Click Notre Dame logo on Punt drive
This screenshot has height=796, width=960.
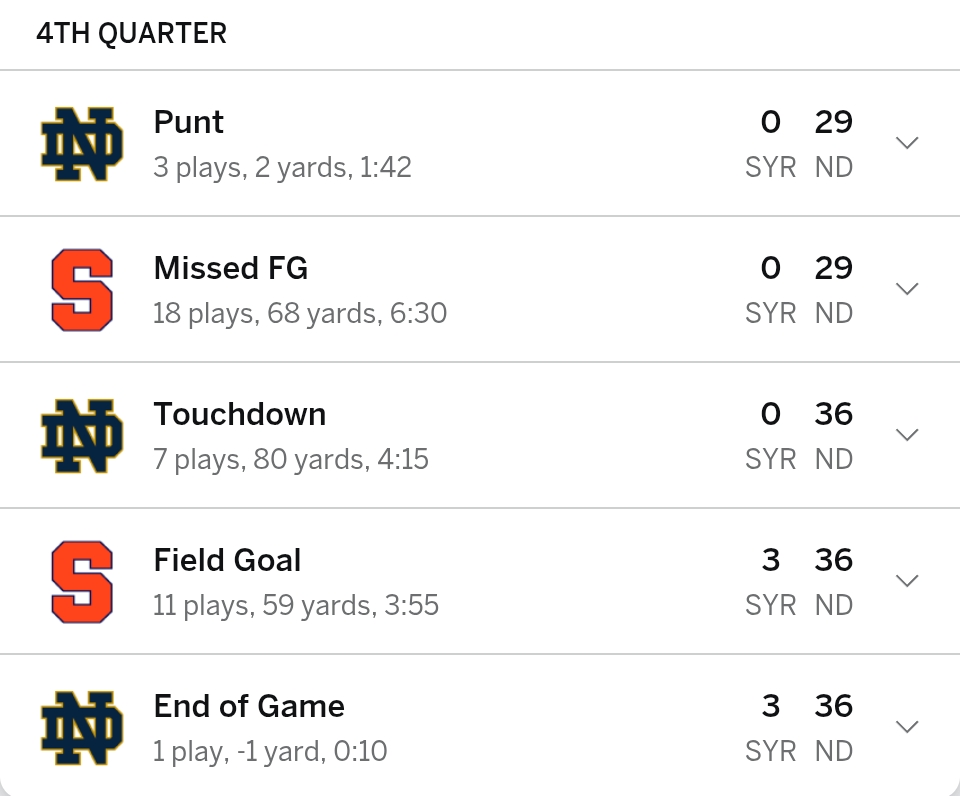tap(82, 144)
